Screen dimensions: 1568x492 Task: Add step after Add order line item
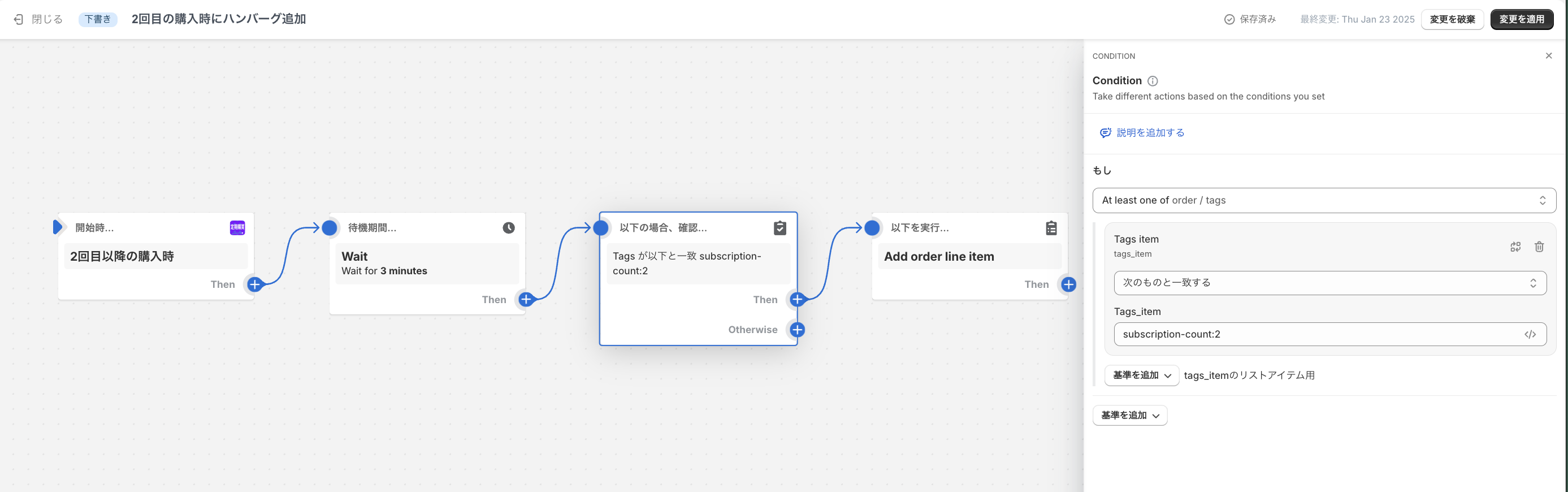[x=1068, y=284]
